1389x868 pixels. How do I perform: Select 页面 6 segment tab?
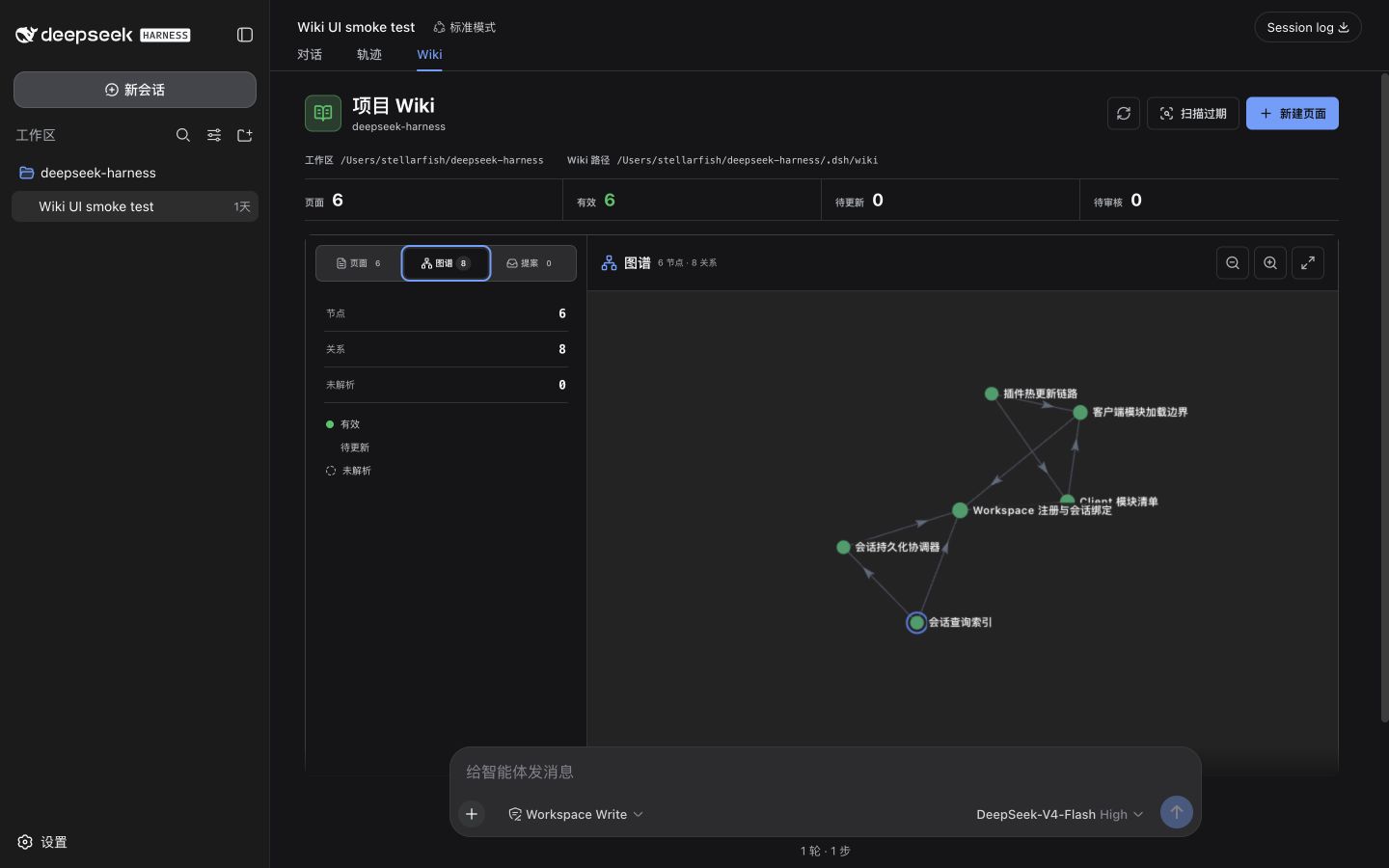[x=359, y=263]
